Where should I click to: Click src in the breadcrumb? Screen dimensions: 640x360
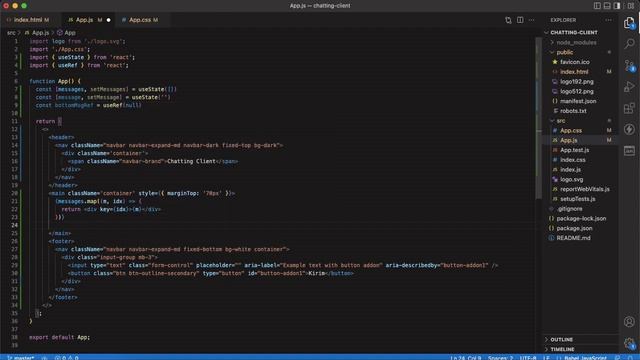11,33
